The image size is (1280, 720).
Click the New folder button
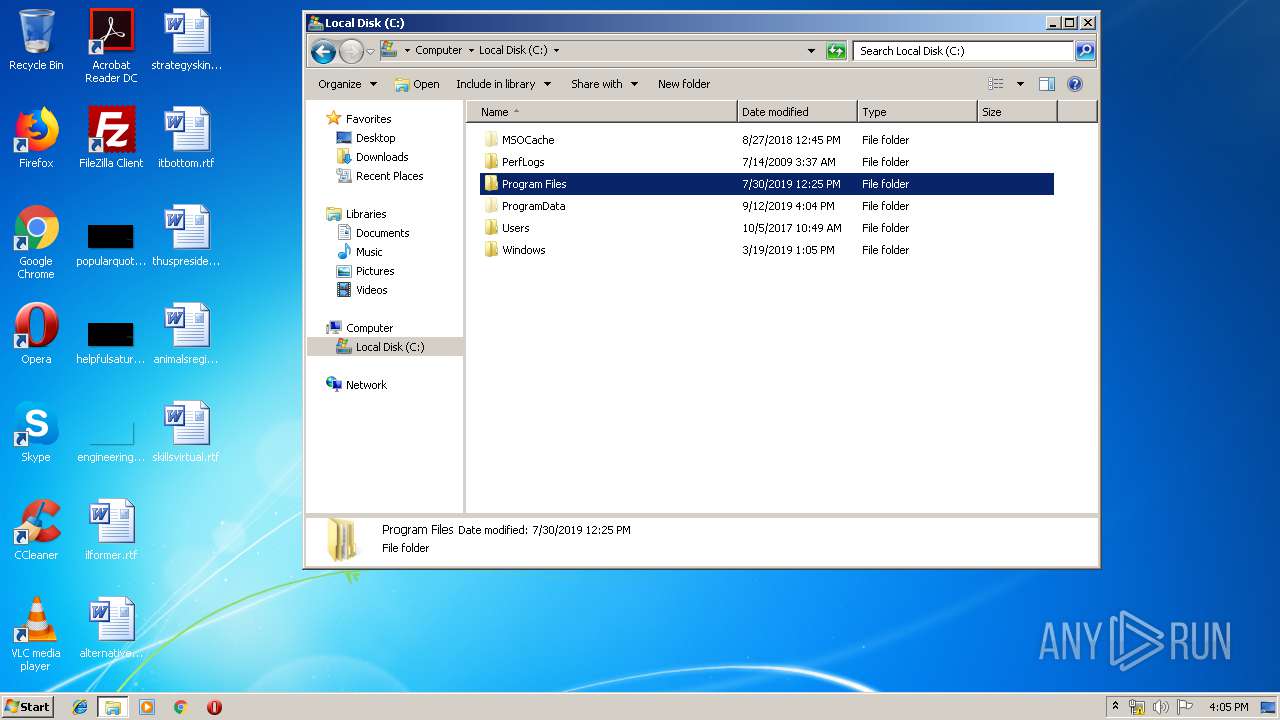pyautogui.click(x=684, y=84)
